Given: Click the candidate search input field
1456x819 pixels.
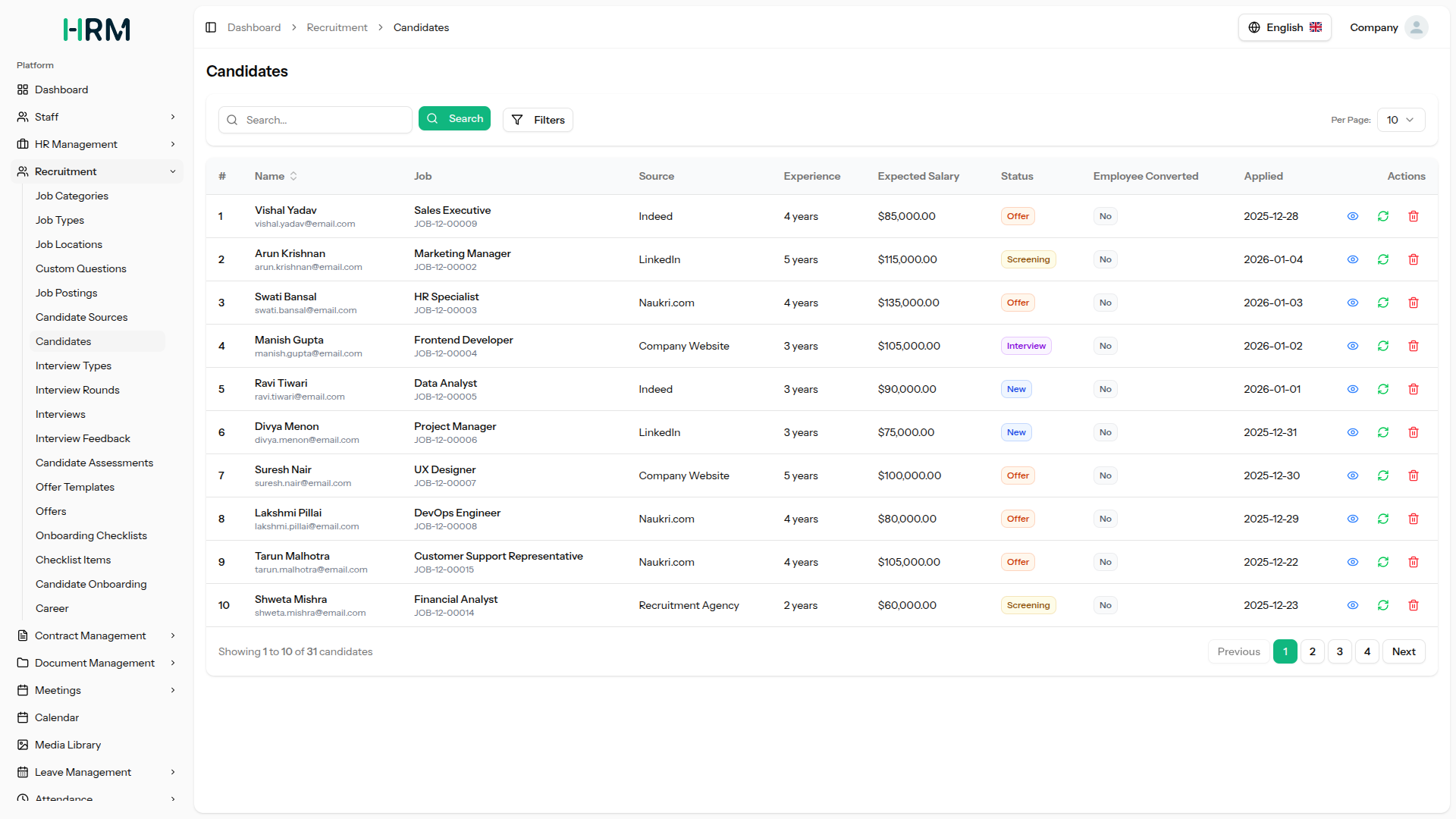Looking at the screenshot, I should (x=325, y=120).
